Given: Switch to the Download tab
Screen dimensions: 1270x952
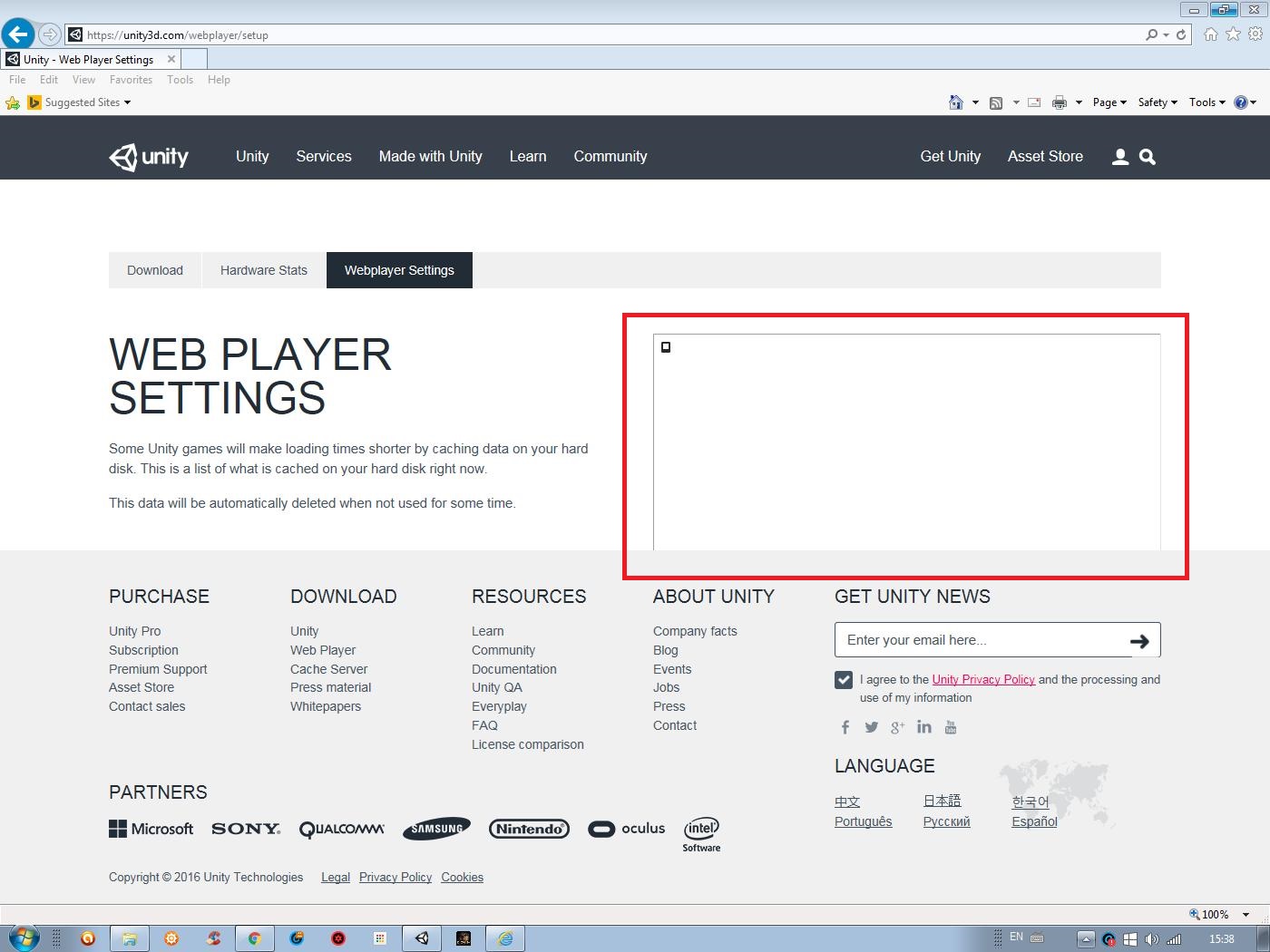Looking at the screenshot, I should [x=155, y=270].
